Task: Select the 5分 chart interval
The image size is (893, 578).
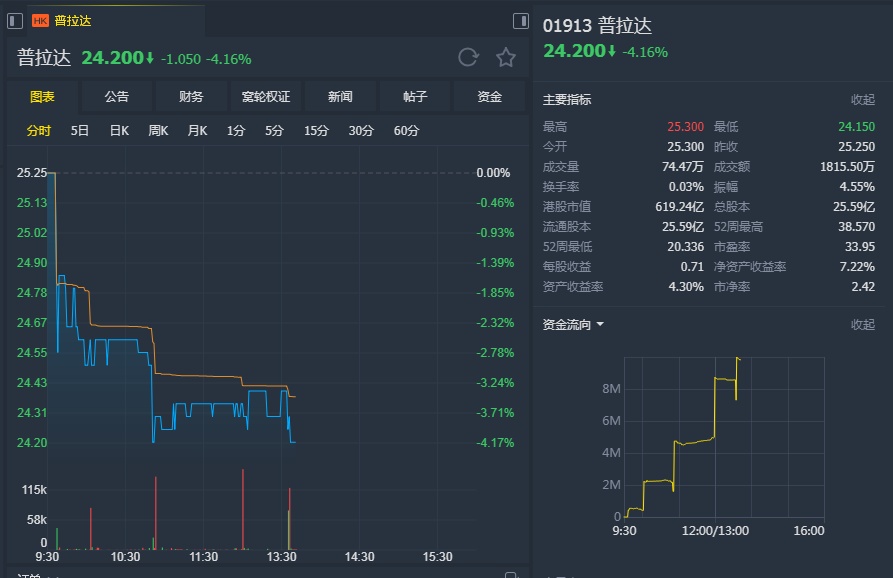Action: point(274,131)
